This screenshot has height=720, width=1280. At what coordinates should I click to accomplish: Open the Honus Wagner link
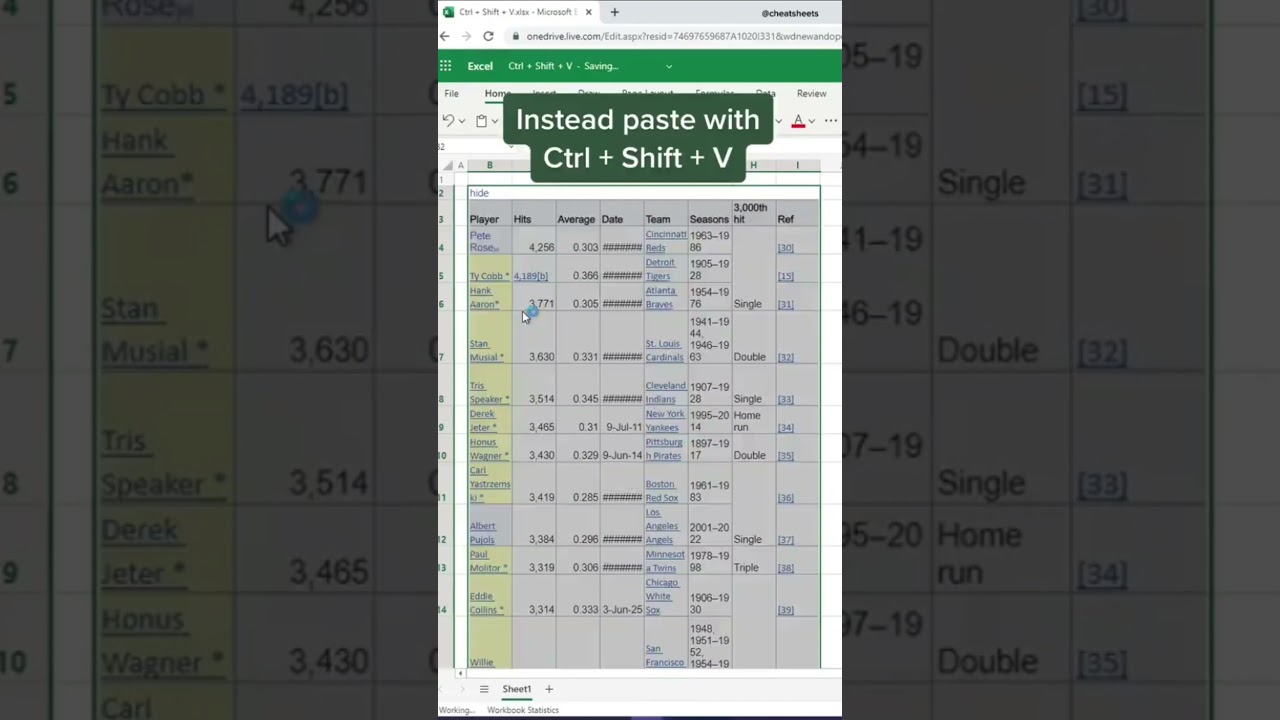(489, 448)
